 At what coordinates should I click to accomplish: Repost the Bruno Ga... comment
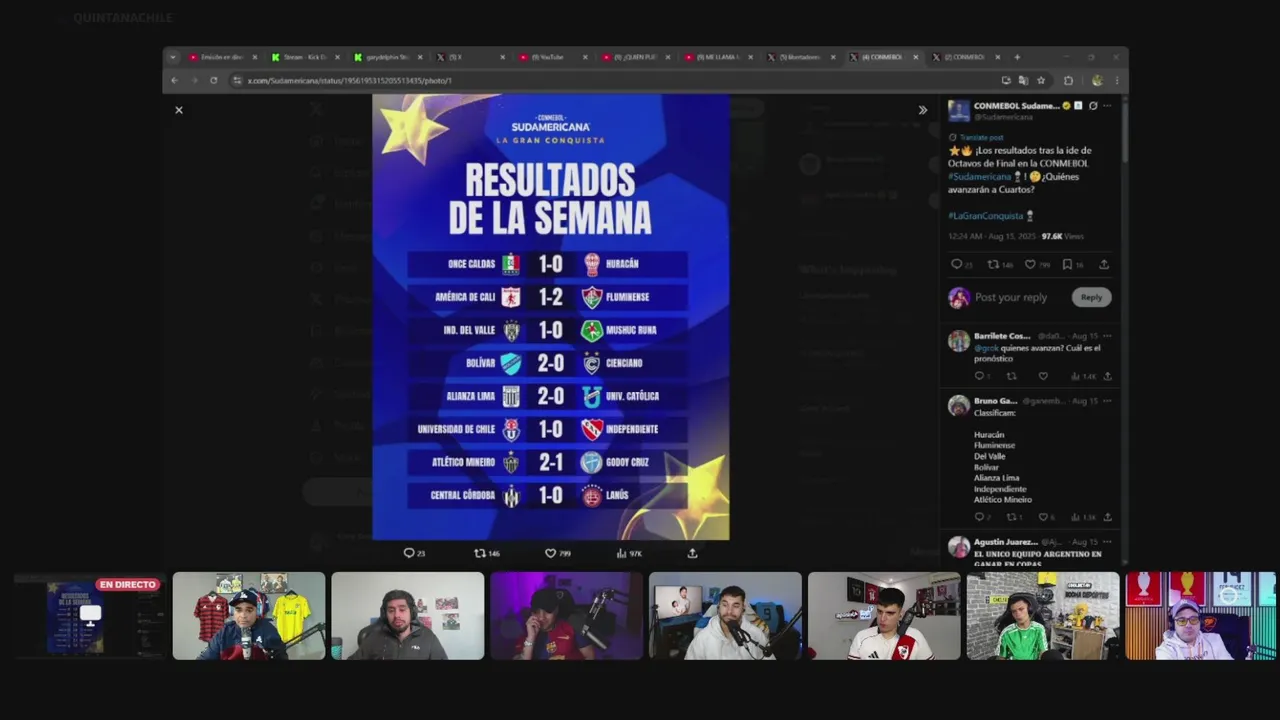coord(1011,517)
